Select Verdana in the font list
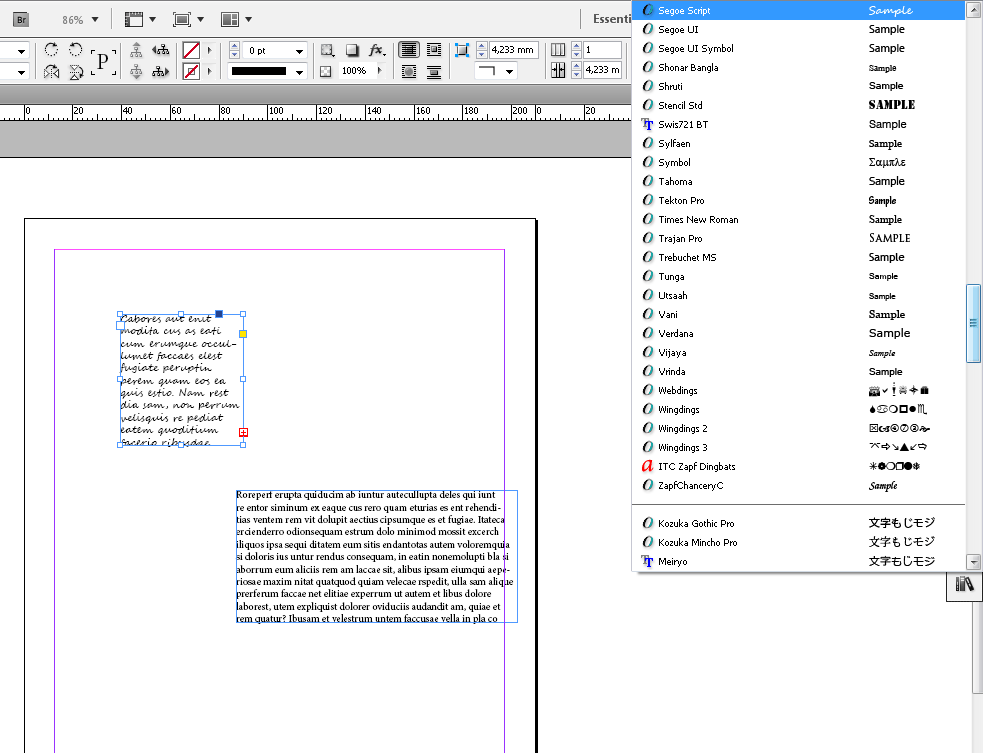 point(798,334)
